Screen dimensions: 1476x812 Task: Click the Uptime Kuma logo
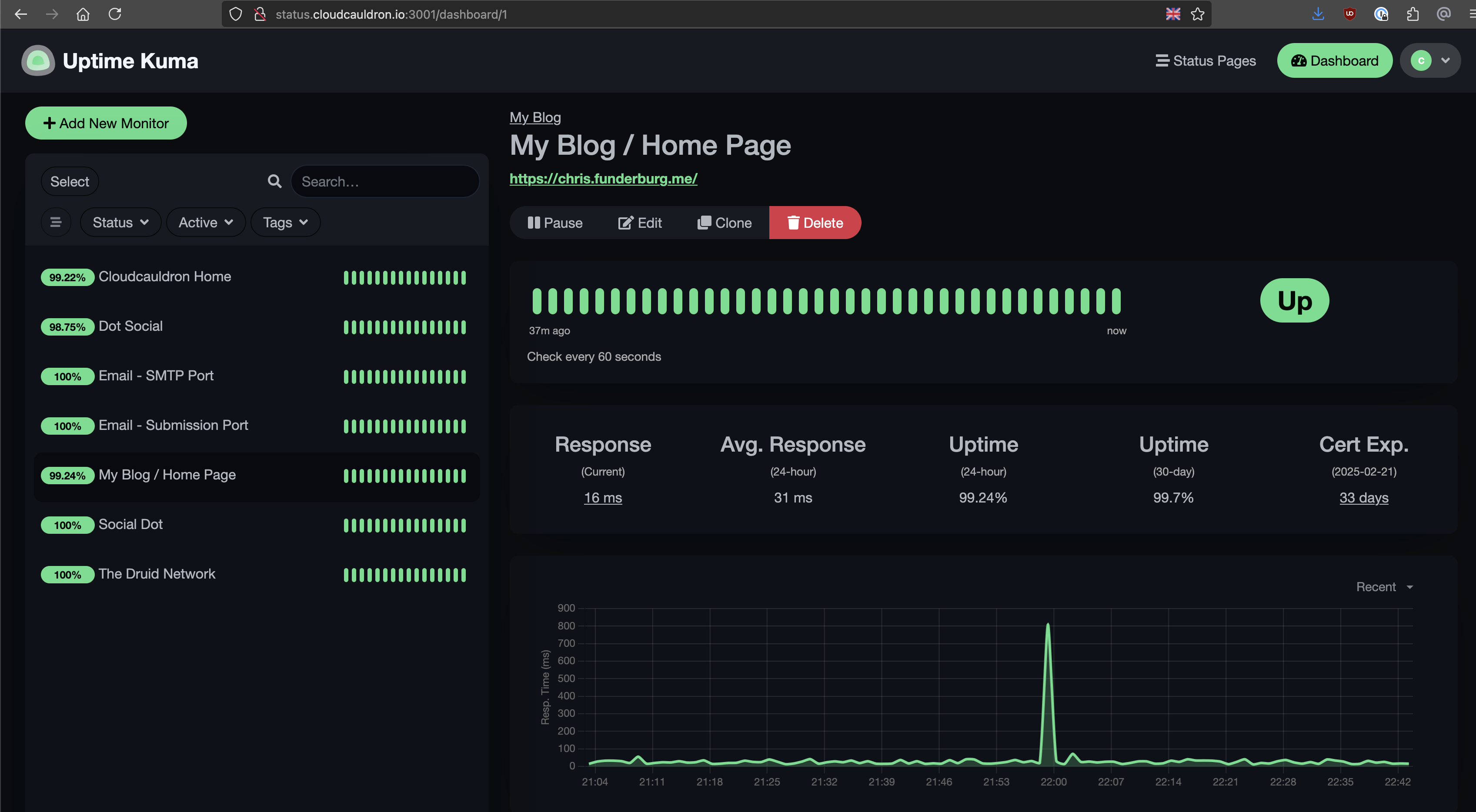(x=38, y=60)
